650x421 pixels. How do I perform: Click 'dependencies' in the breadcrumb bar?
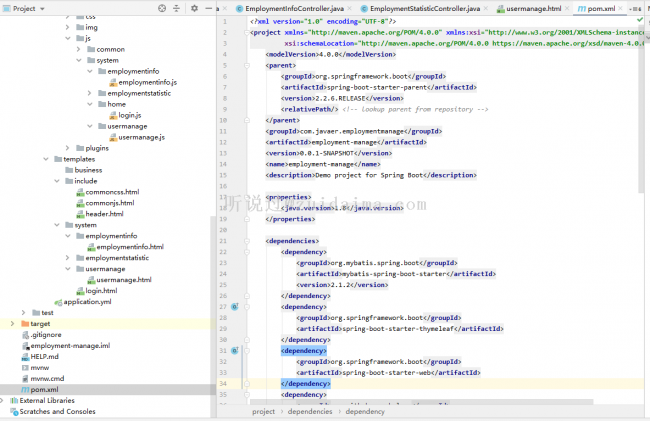pos(310,411)
